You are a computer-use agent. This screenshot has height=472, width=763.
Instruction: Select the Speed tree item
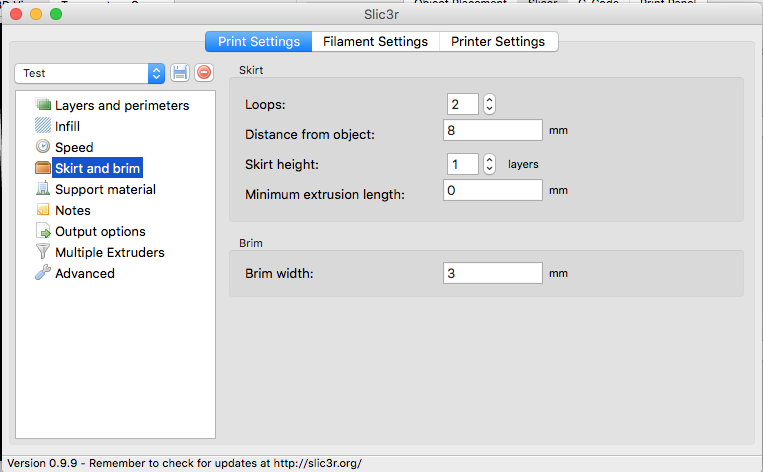pyautogui.click(x=74, y=147)
